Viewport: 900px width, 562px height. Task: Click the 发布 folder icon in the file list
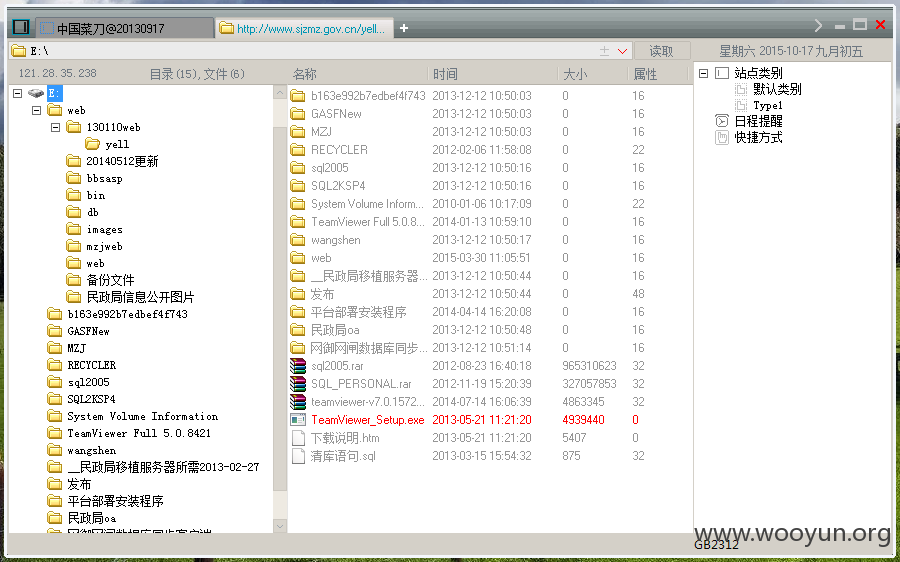(x=297, y=294)
